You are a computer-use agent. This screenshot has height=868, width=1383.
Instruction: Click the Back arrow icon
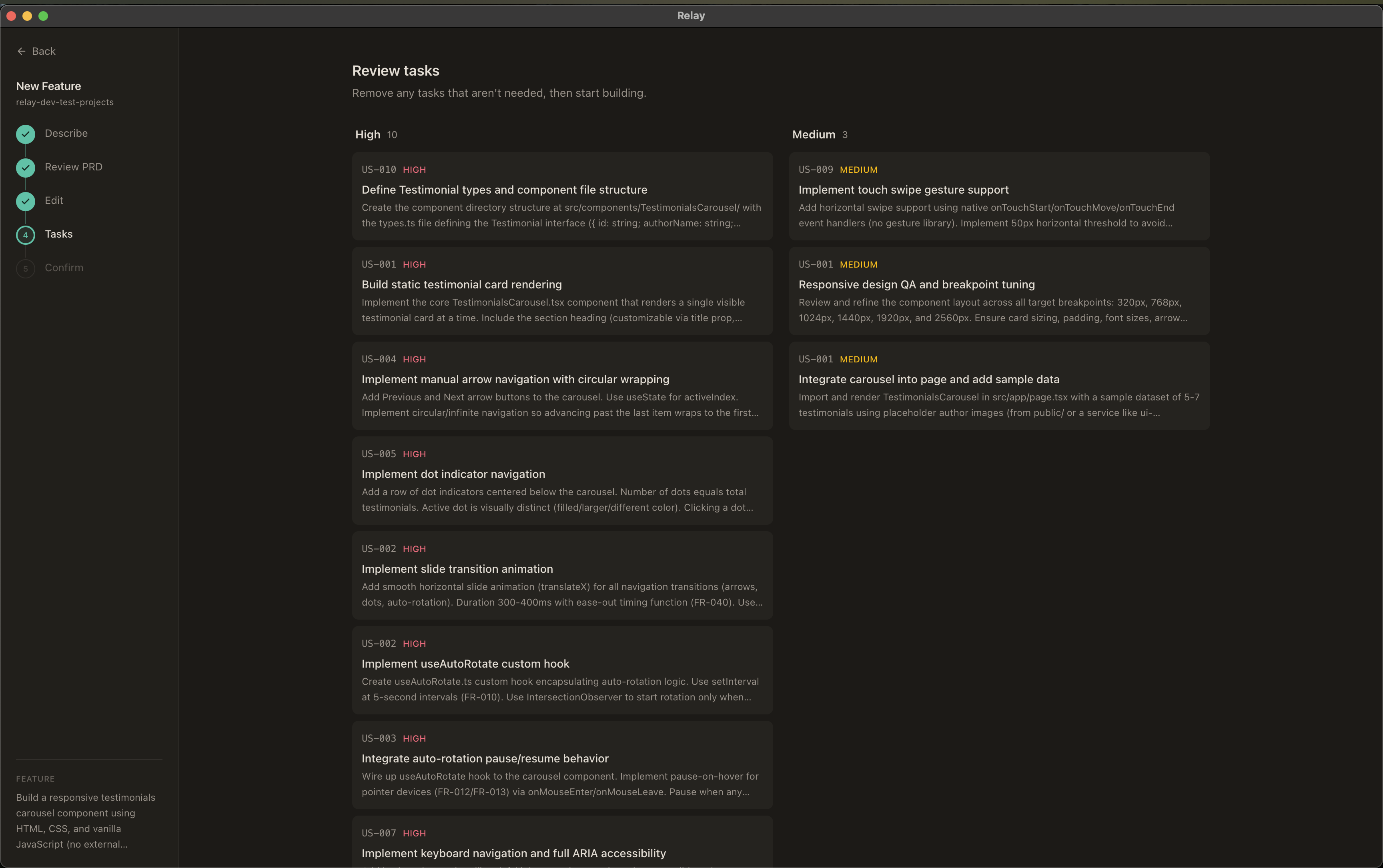(22, 51)
